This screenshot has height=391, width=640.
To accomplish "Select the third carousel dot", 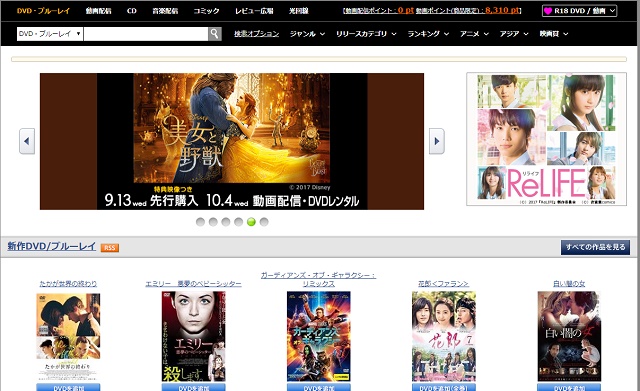I will pos(226,222).
